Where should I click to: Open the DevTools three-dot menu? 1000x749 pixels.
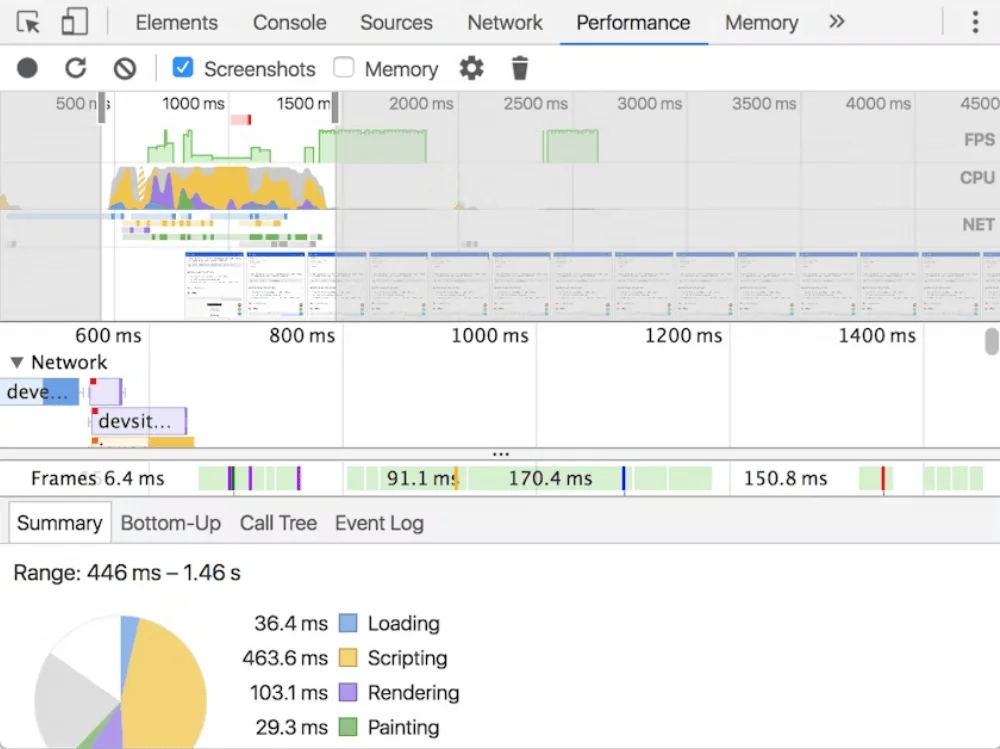pyautogui.click(x=974, y=22)
